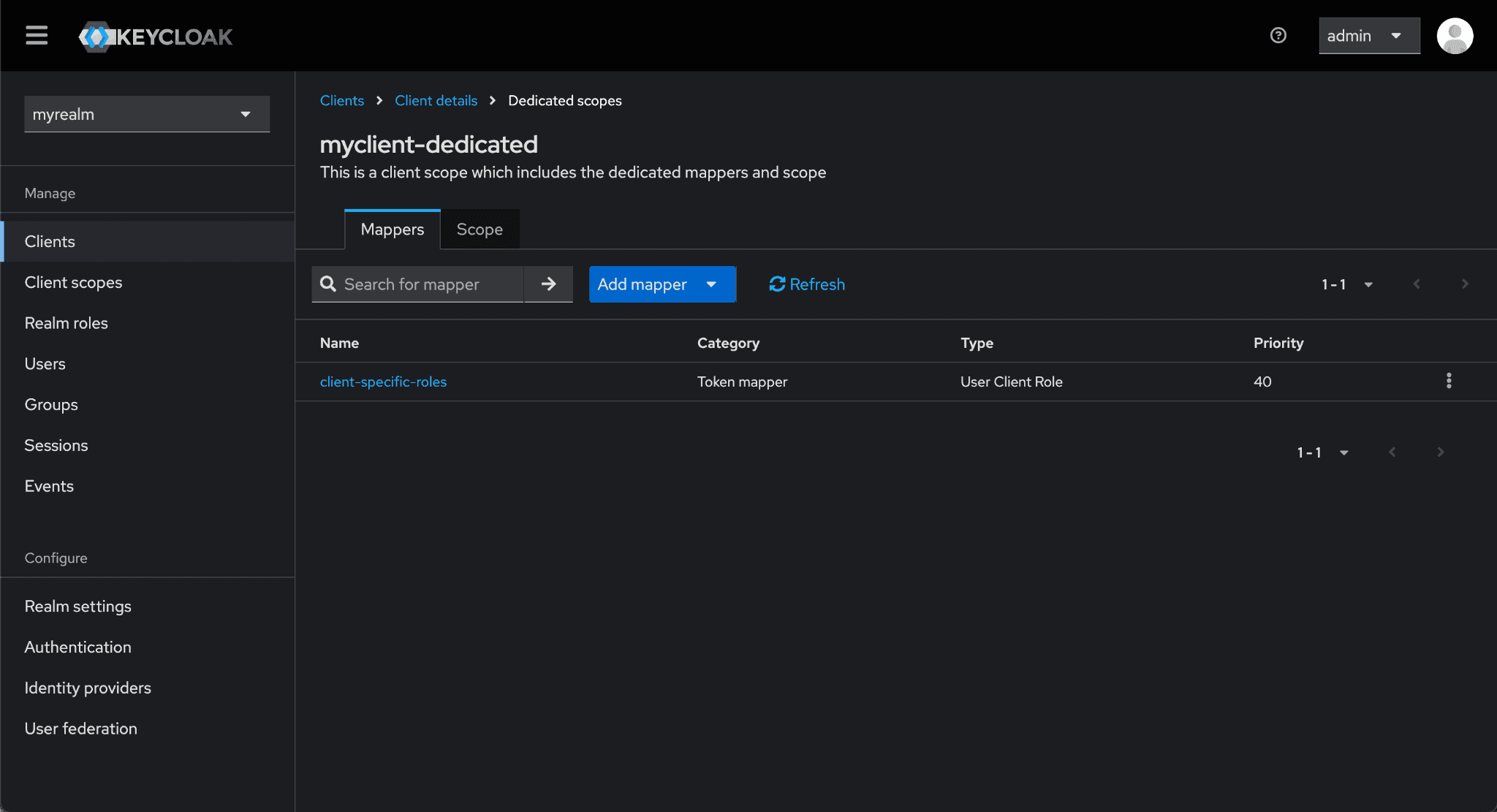Click the search arrow submit icon
The height and width of the screenshot is (812, 1497).
pyautogui.click(x=548, y=284)
